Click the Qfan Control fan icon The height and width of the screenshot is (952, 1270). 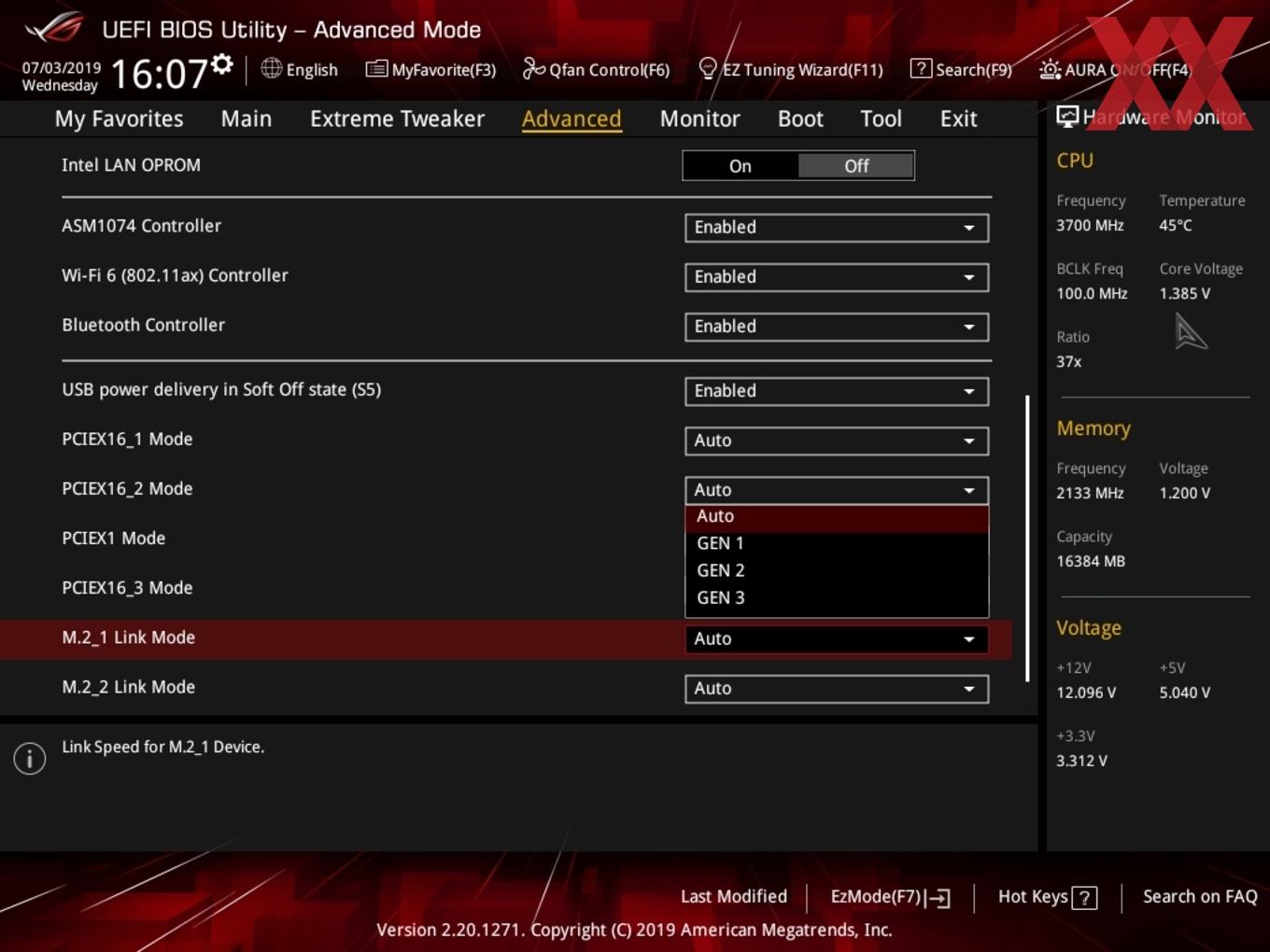[533, 68]
